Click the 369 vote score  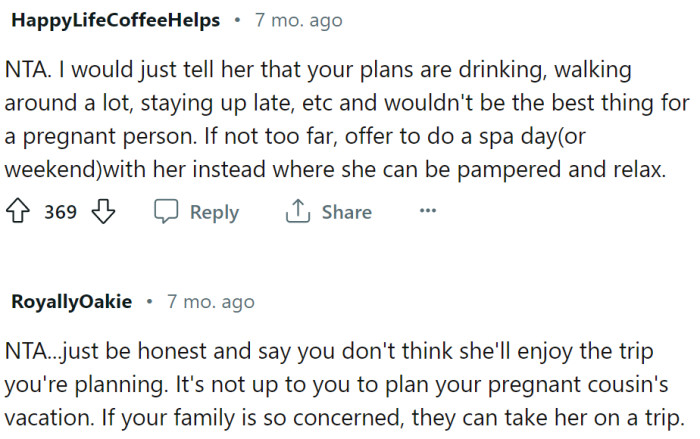(x=60, y=212)
